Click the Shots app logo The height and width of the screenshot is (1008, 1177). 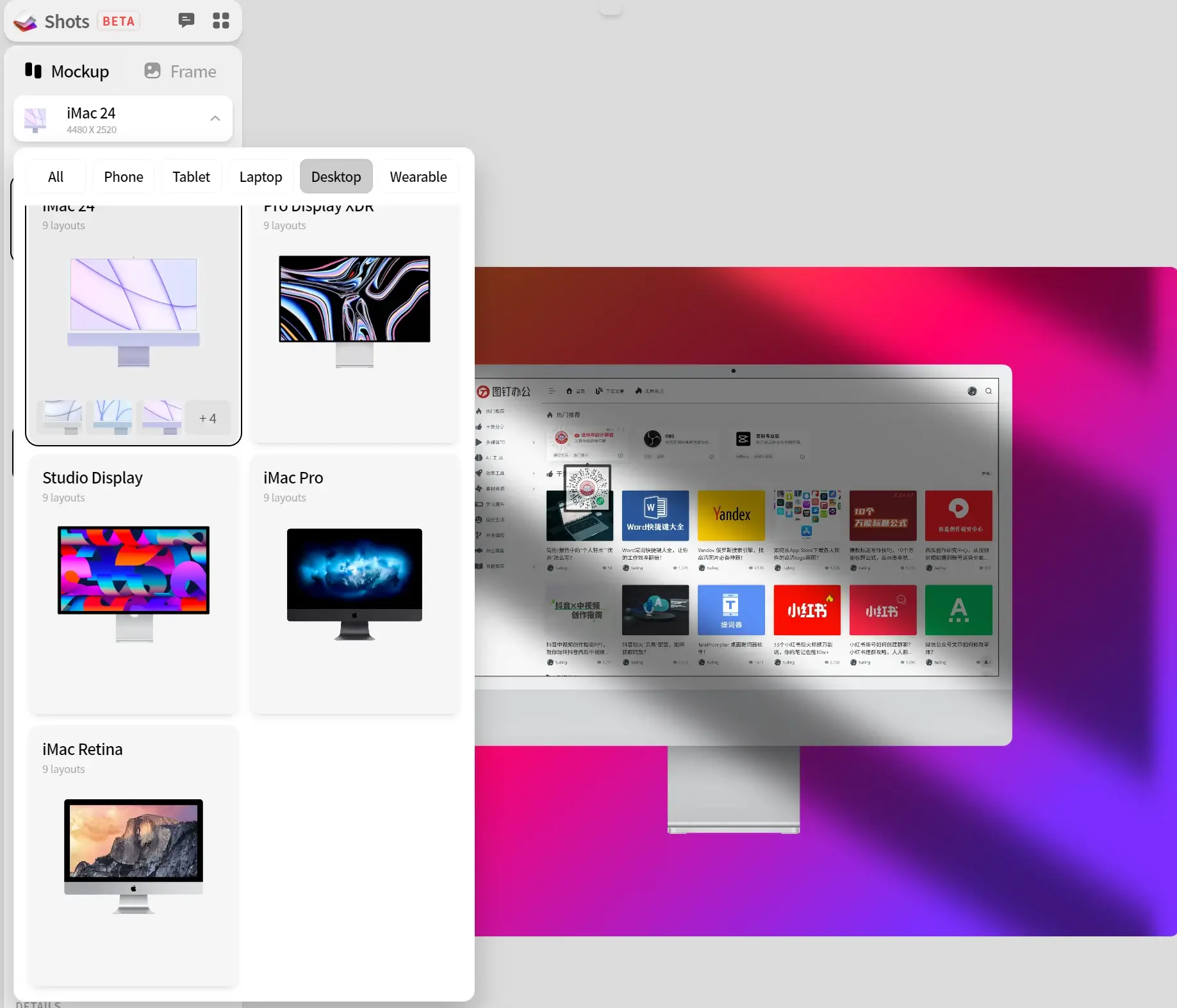(26, 22)
